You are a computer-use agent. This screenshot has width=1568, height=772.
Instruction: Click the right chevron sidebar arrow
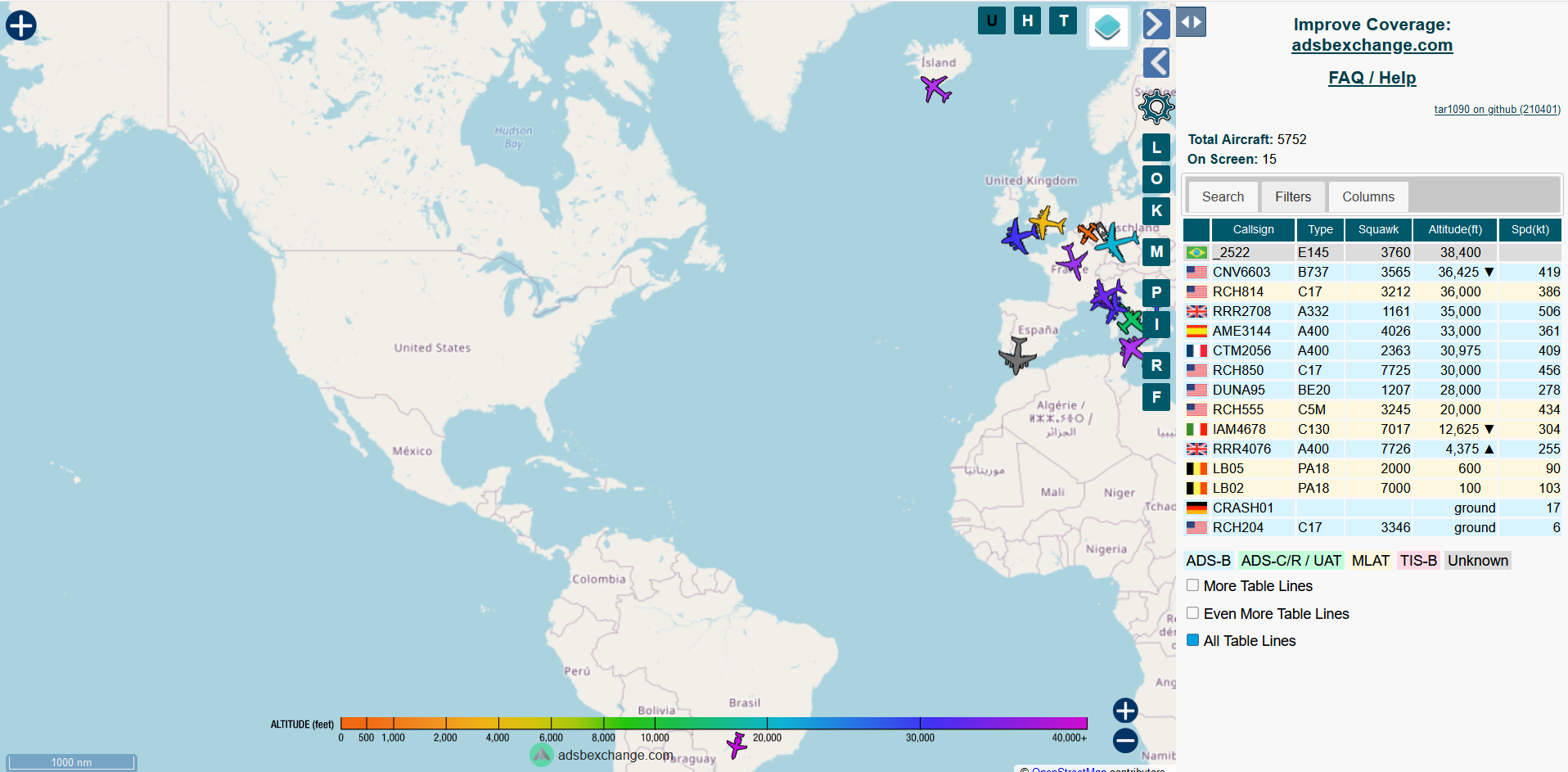coord(1156,24)
